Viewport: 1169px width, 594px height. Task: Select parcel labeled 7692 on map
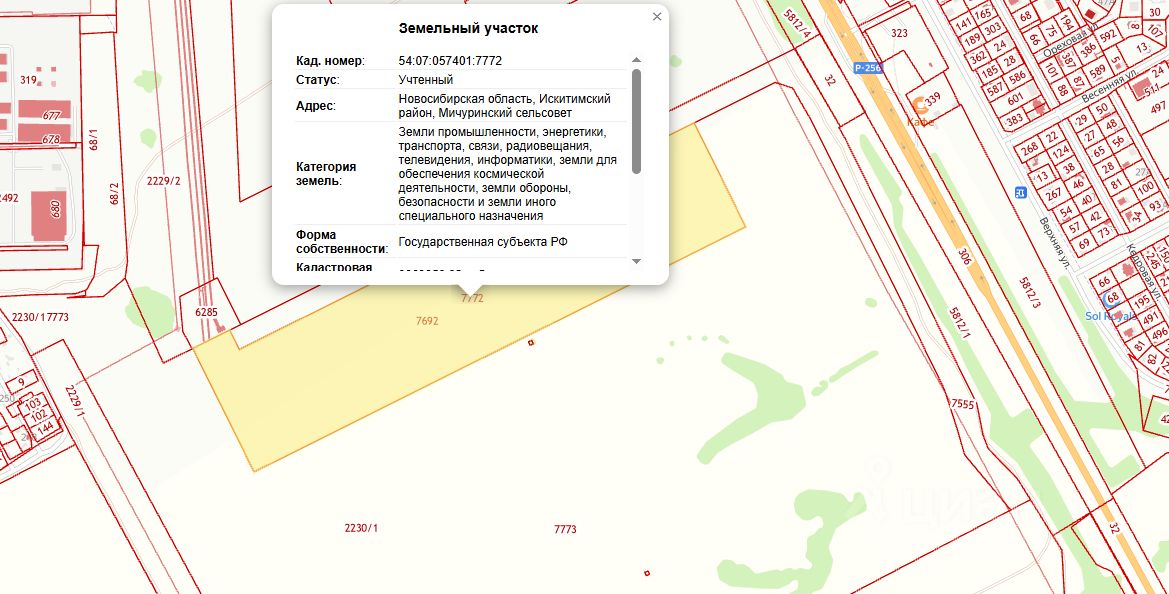pyautogui.click(x=427, y=321)
